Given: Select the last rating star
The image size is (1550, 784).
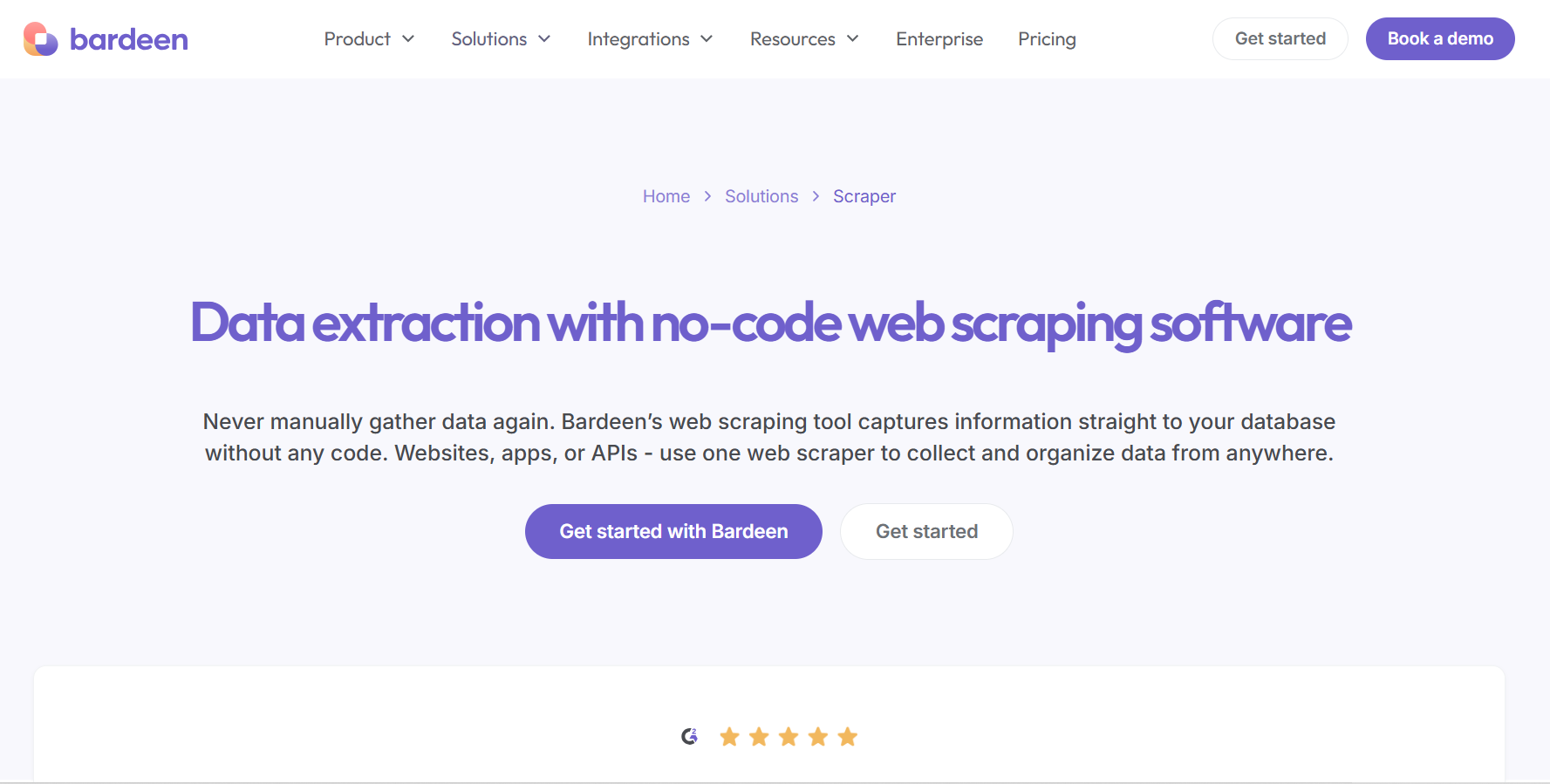Looking at the screenshot, I should 847,736.
